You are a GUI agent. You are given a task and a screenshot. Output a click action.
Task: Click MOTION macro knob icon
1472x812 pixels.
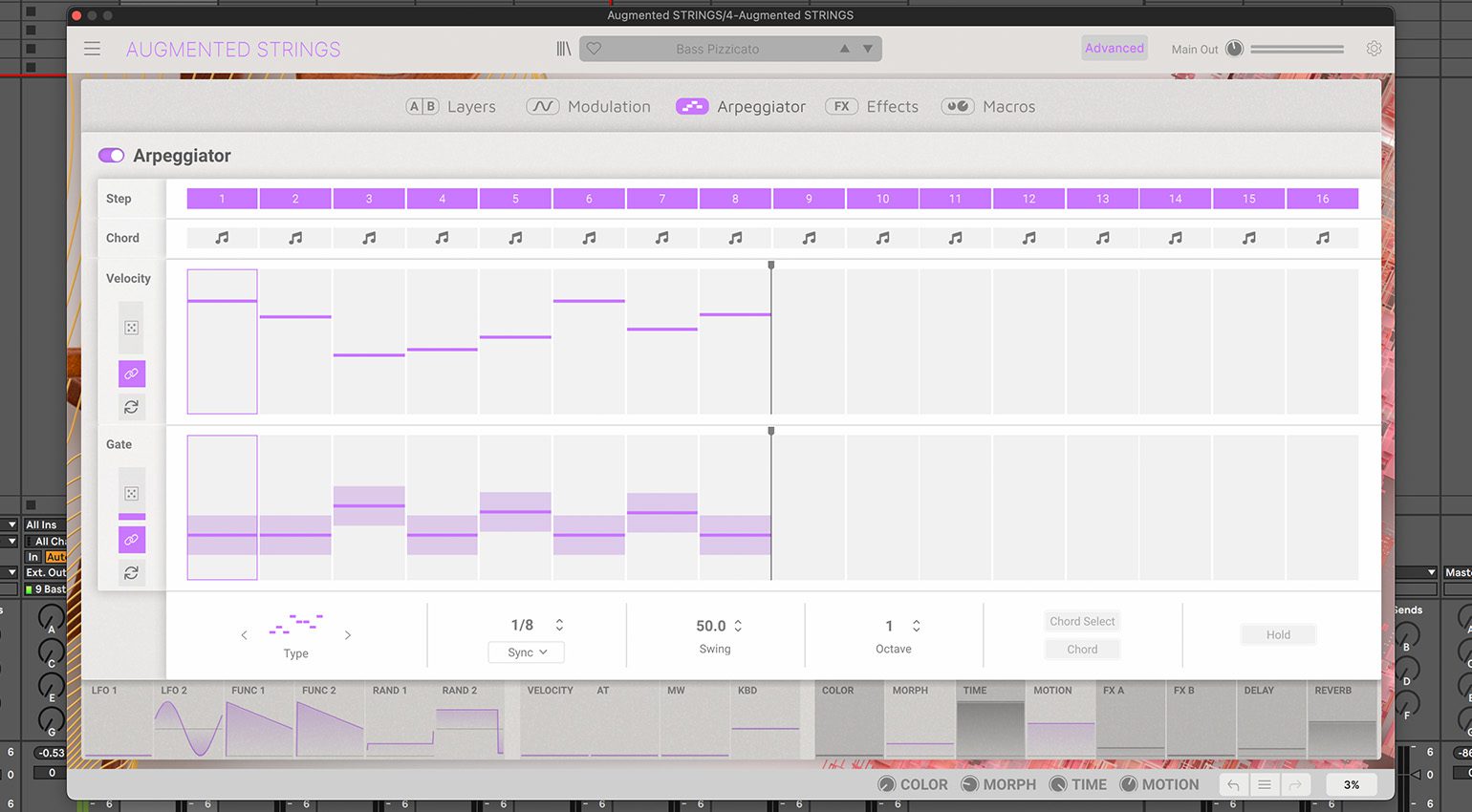point(1129,784)
